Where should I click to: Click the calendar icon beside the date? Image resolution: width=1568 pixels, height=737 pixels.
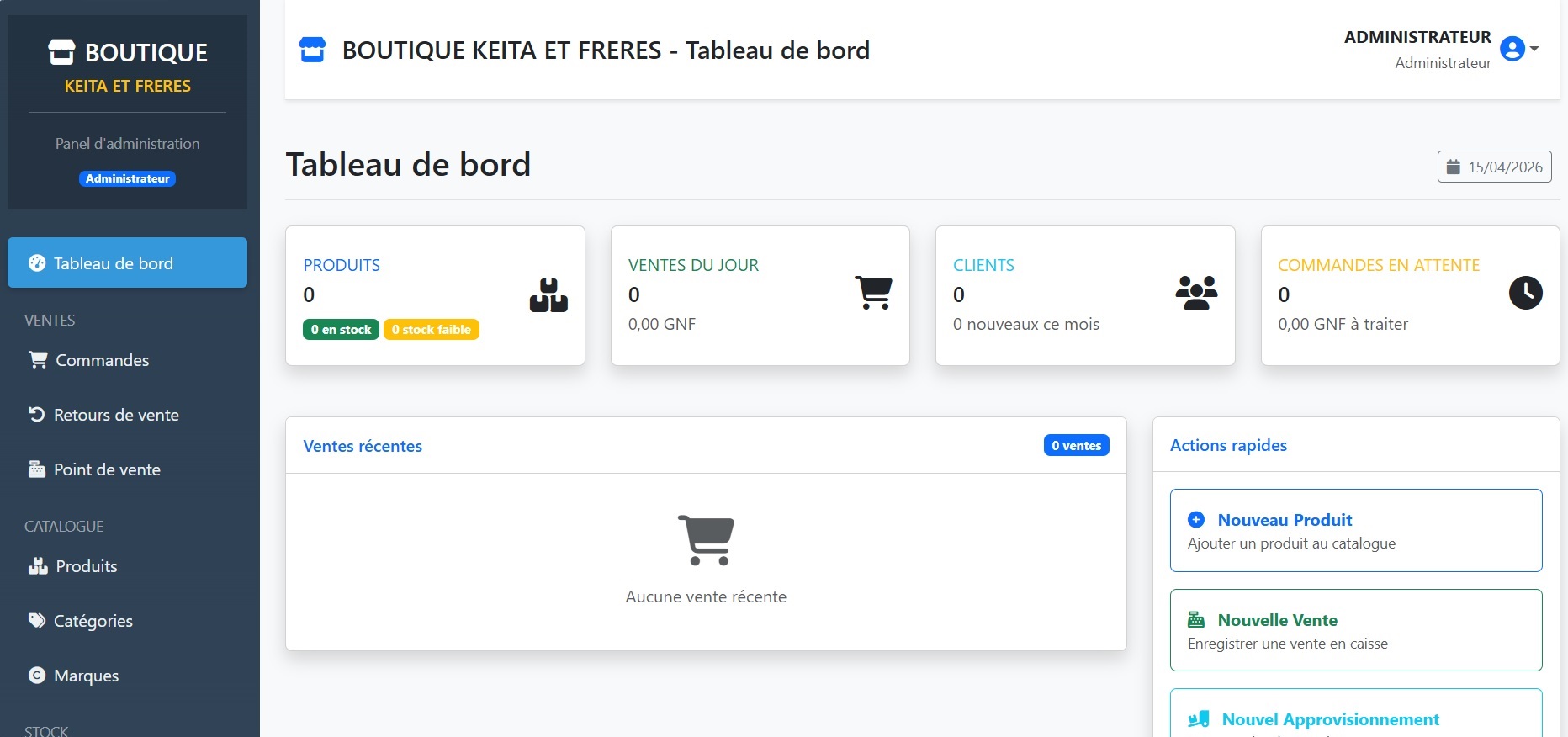pyautogui.click(x=1453, y=167)
